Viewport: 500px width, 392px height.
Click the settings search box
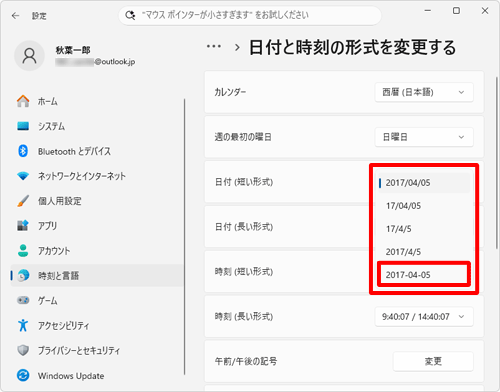coord(250,15)
